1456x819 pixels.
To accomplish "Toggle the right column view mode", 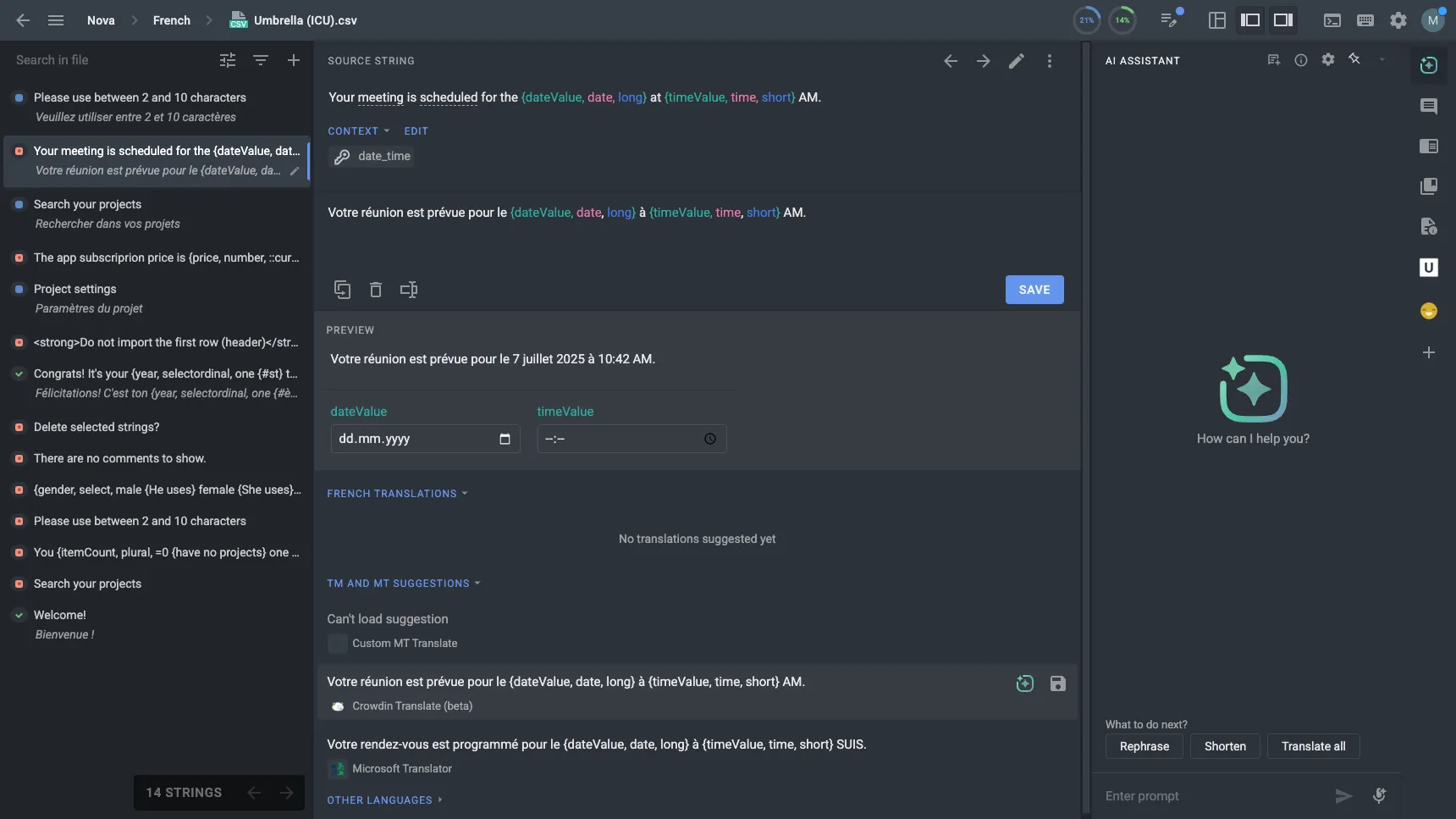I will coord(1283,20).
